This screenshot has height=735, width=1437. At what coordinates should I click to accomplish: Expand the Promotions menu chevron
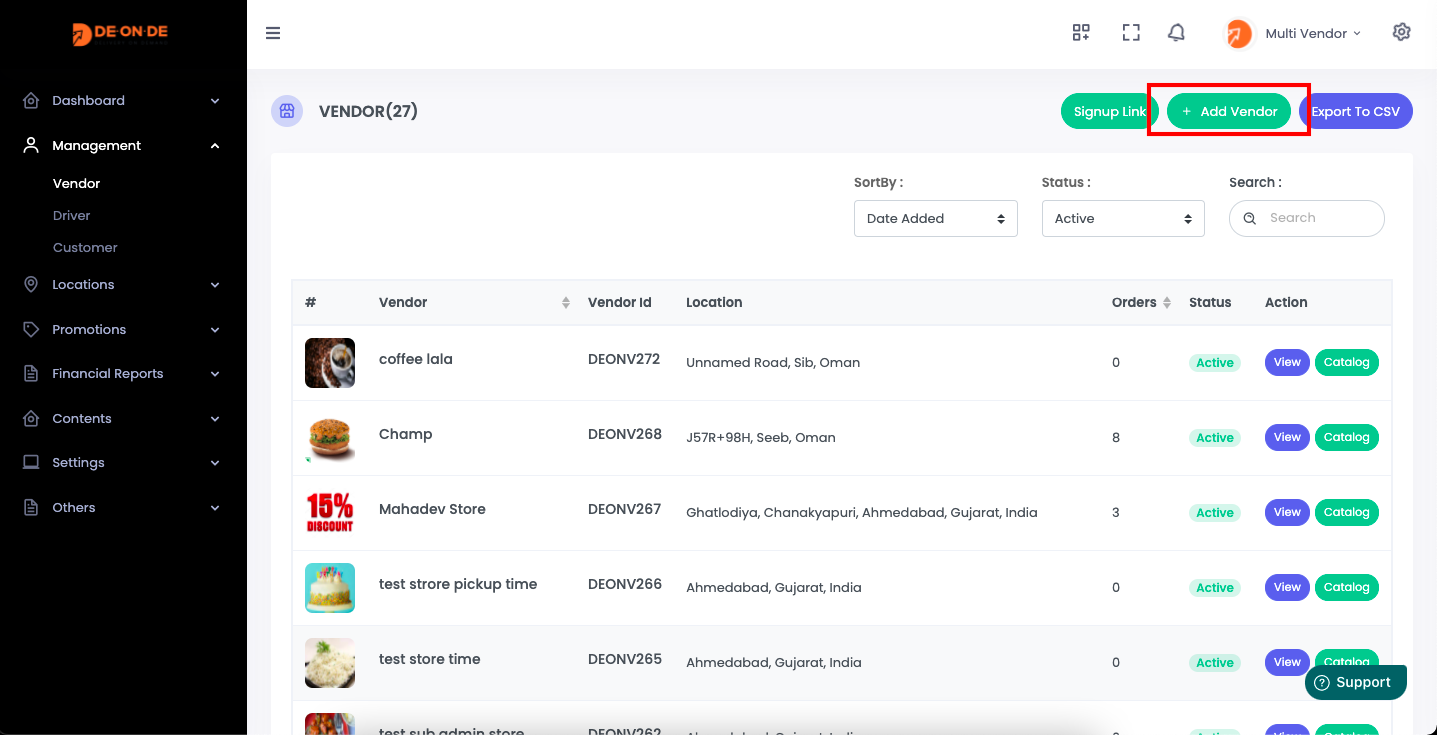point(215,330)
